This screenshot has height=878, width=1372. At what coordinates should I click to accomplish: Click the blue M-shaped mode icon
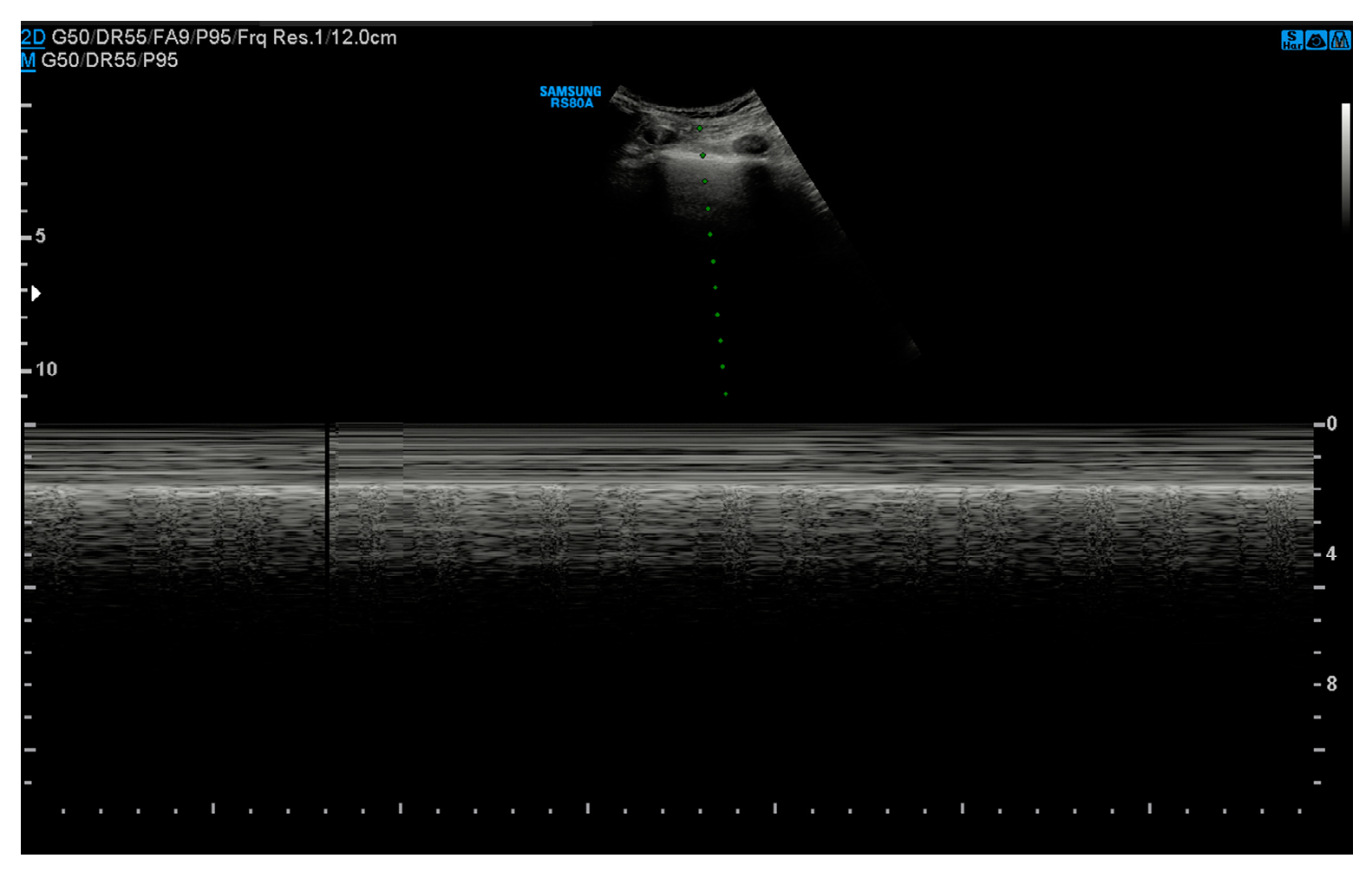tap(1340, 40)
